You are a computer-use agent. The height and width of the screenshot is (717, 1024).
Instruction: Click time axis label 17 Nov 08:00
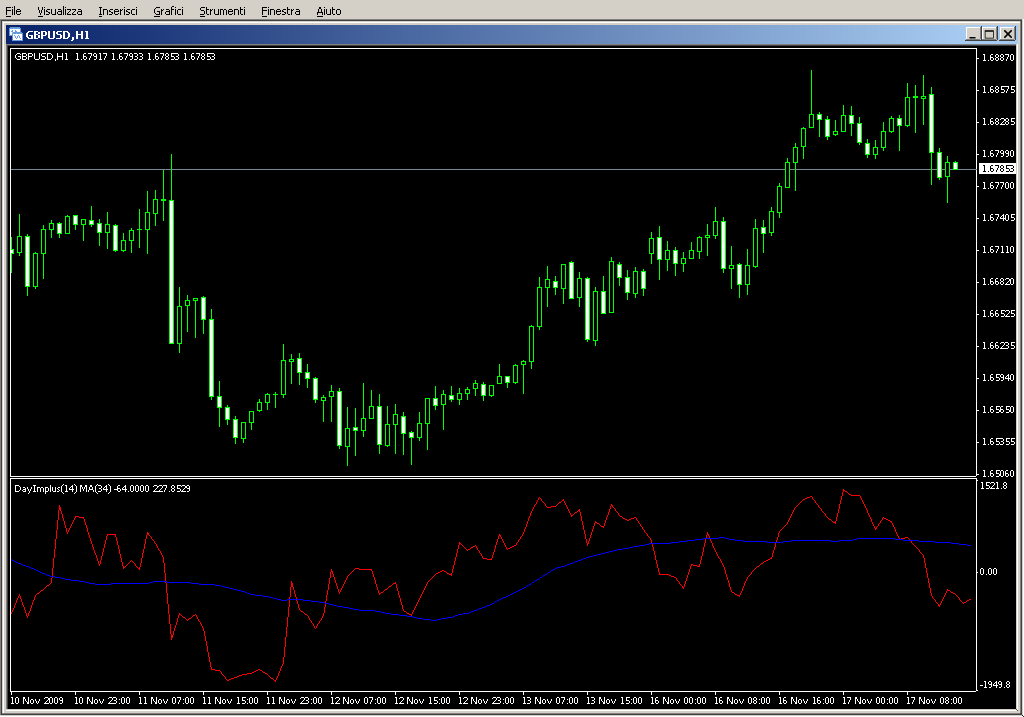pos(934,701)
